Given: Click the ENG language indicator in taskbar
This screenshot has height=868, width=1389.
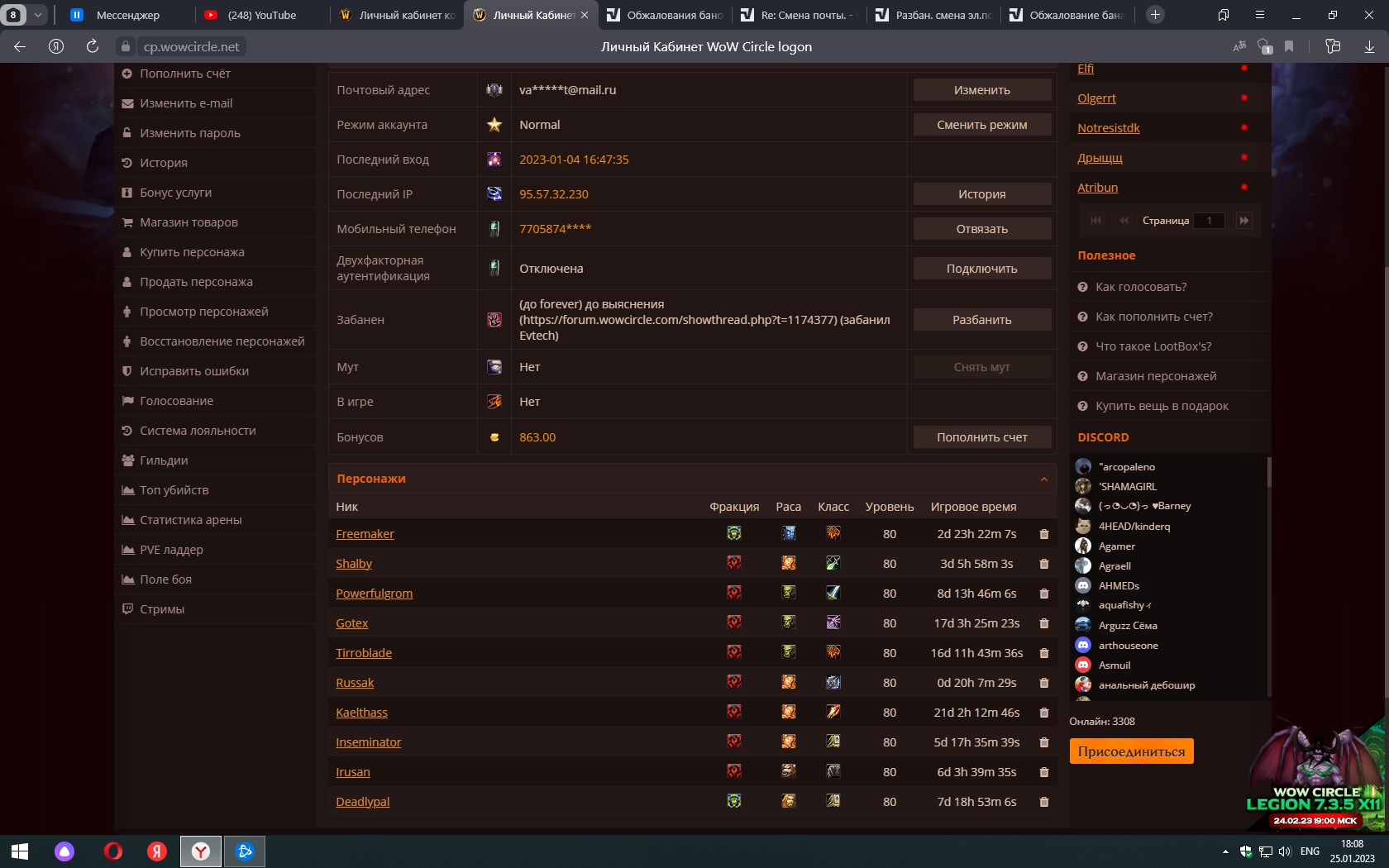Looking at the screenshot, I should (x=1310, y=851).
